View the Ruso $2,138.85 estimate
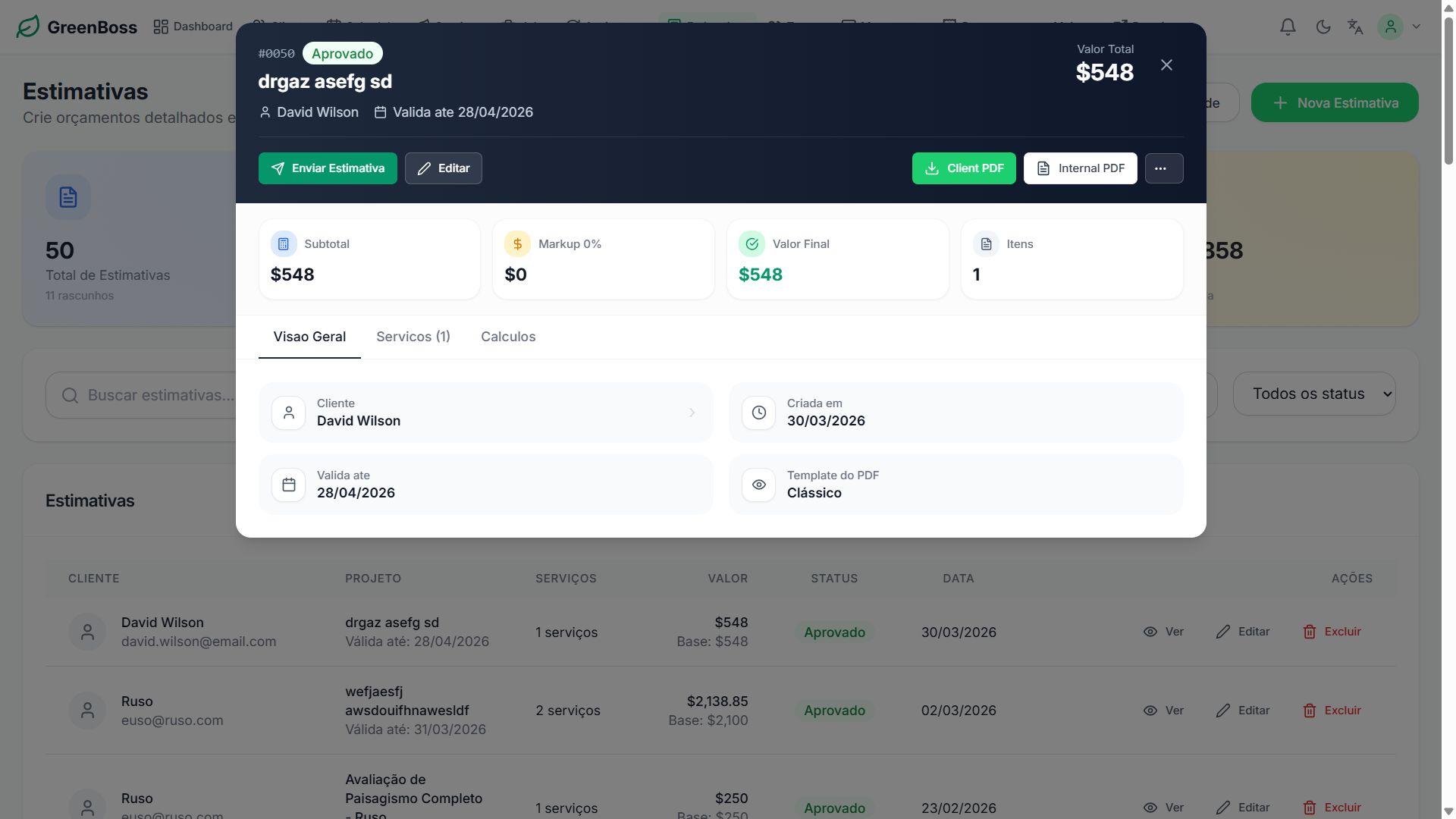This screenshot has height=819, width=1456. [1163, 711]
